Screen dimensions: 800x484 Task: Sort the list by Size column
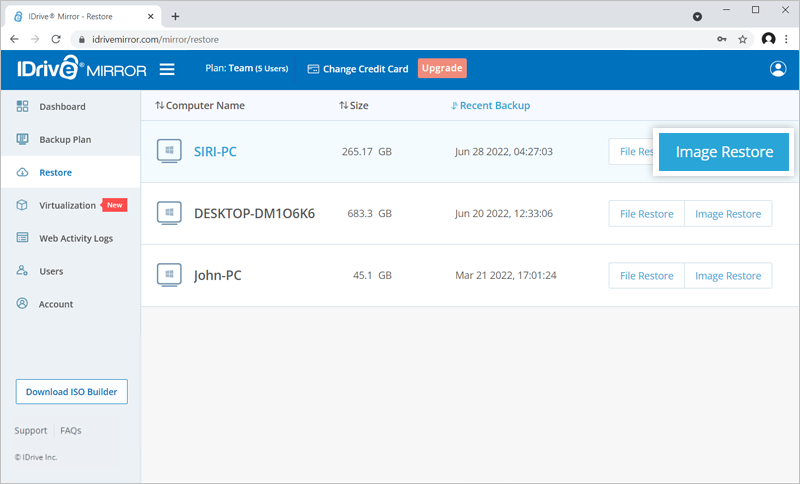[x=354, y=106]
